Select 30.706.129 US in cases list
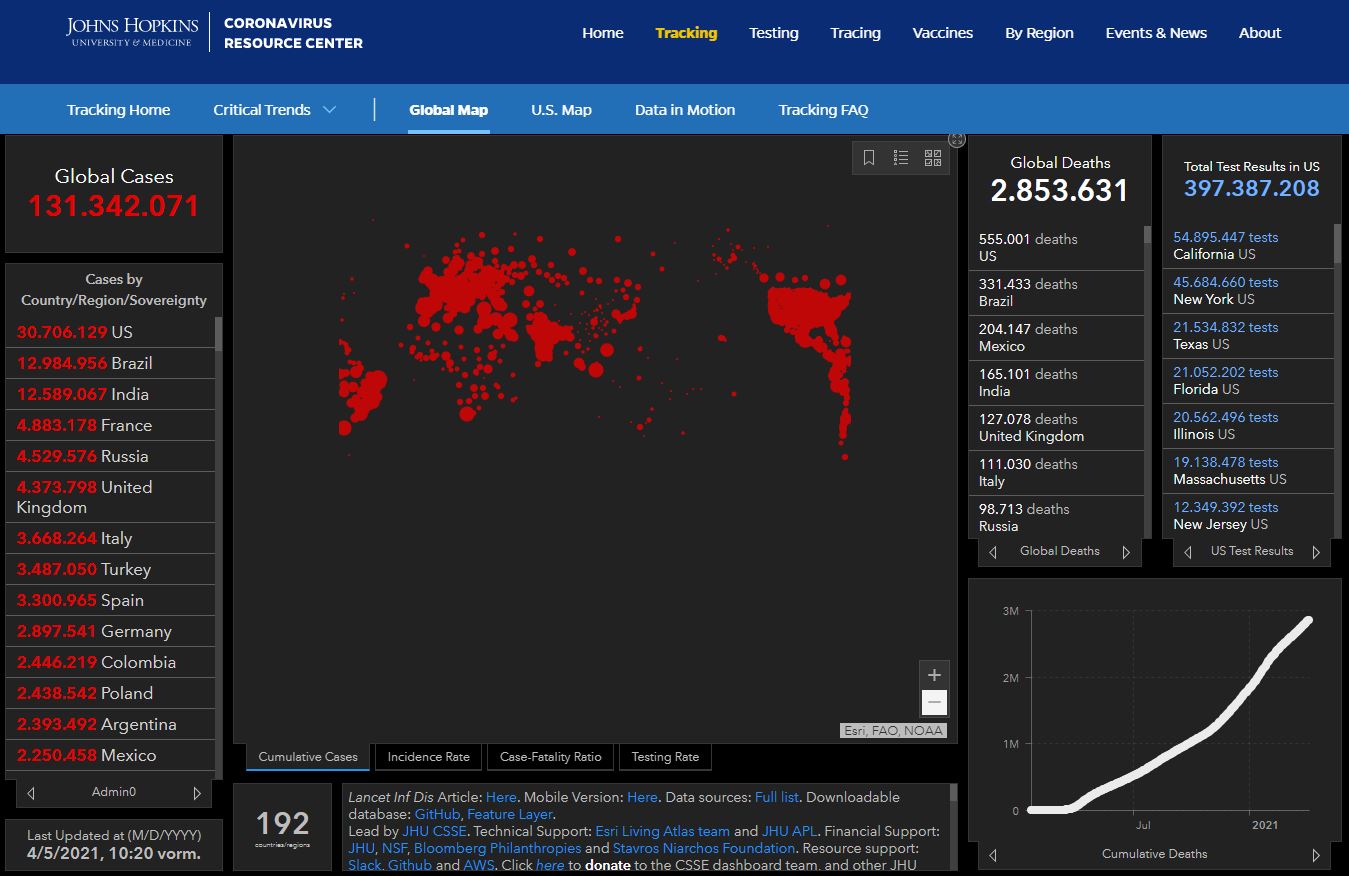 [x=111, y=332]
